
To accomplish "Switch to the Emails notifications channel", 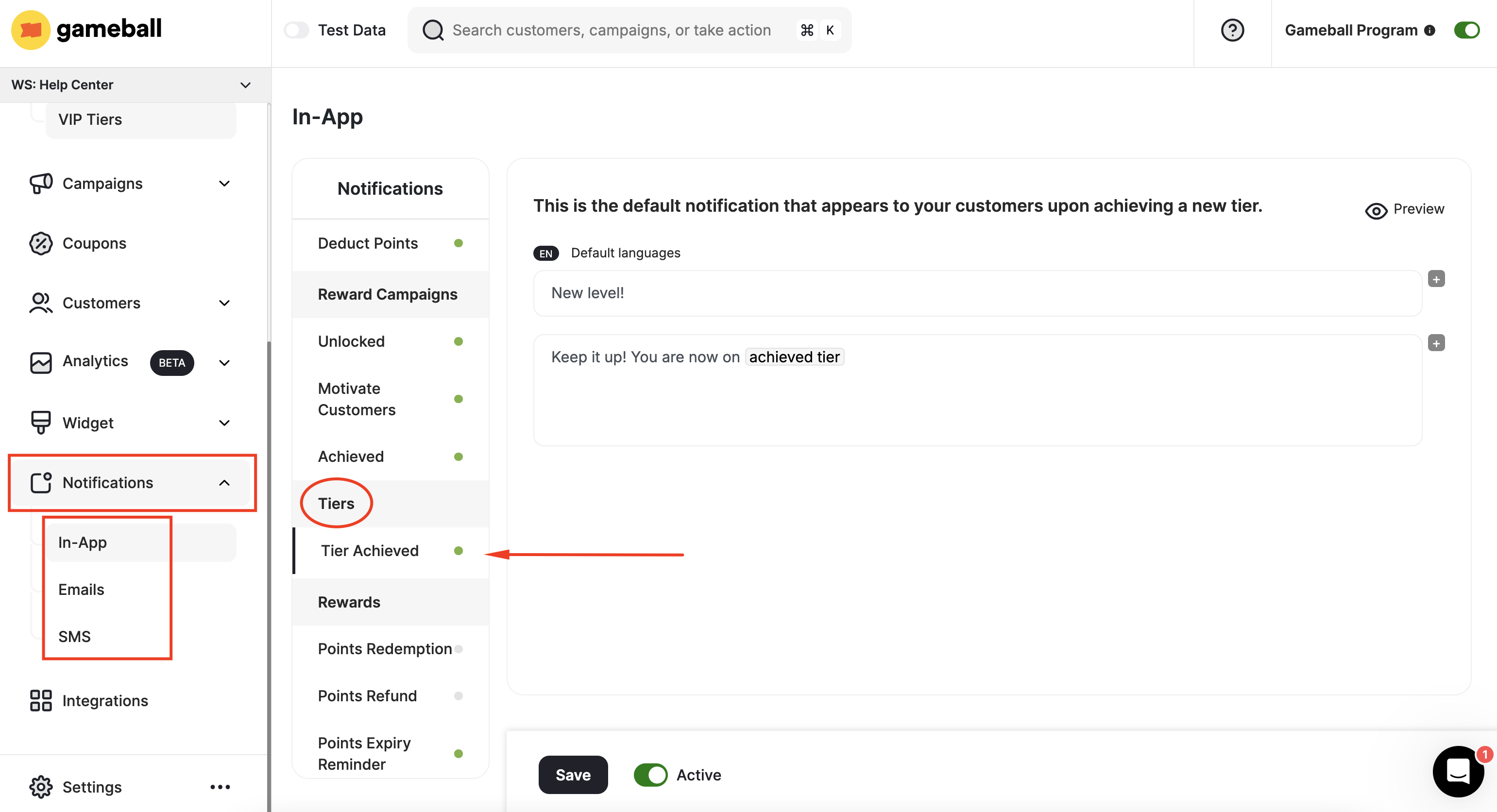I will [81, 589].
